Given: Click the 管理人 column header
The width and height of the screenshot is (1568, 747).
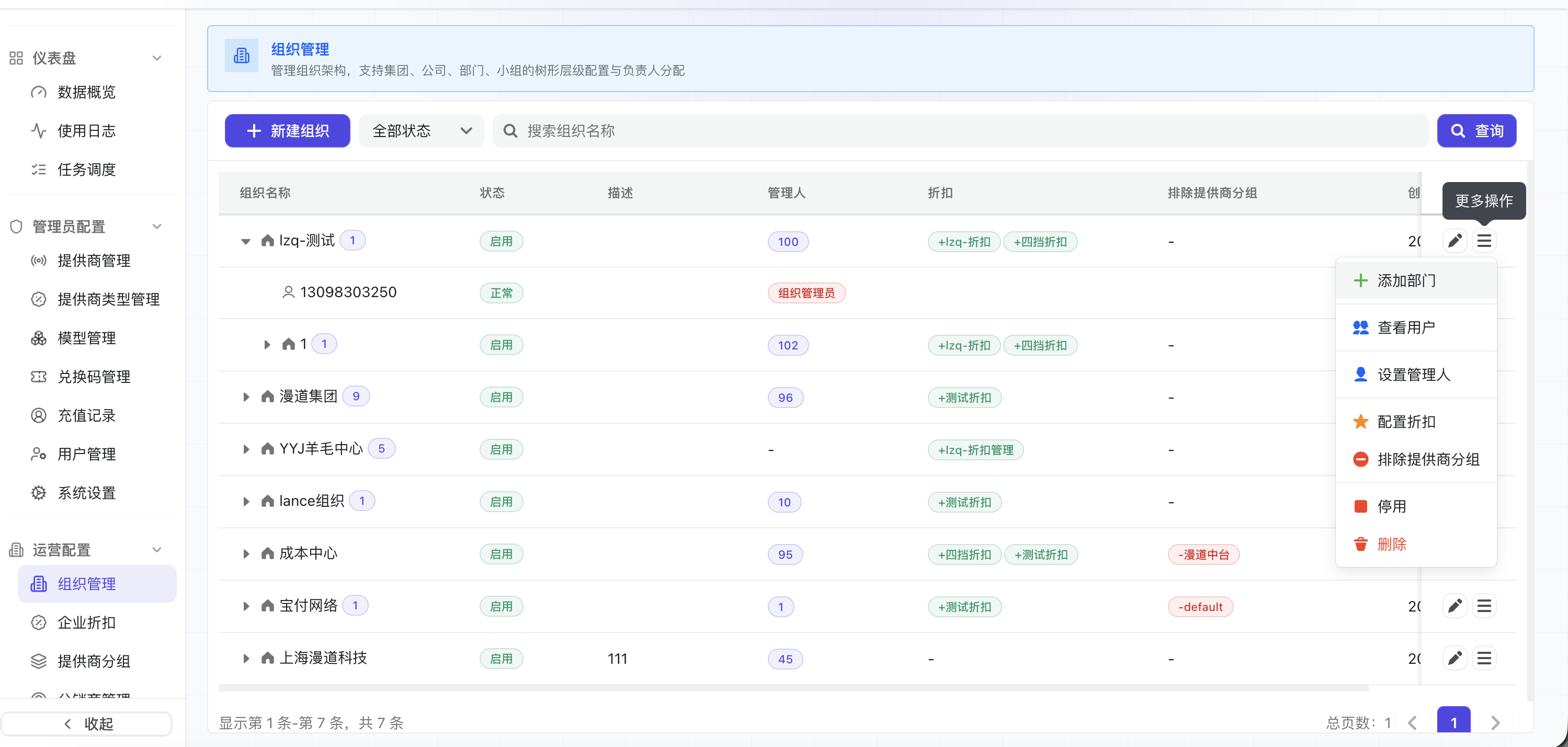Looking at the screenshot, I should click(787, 193).
